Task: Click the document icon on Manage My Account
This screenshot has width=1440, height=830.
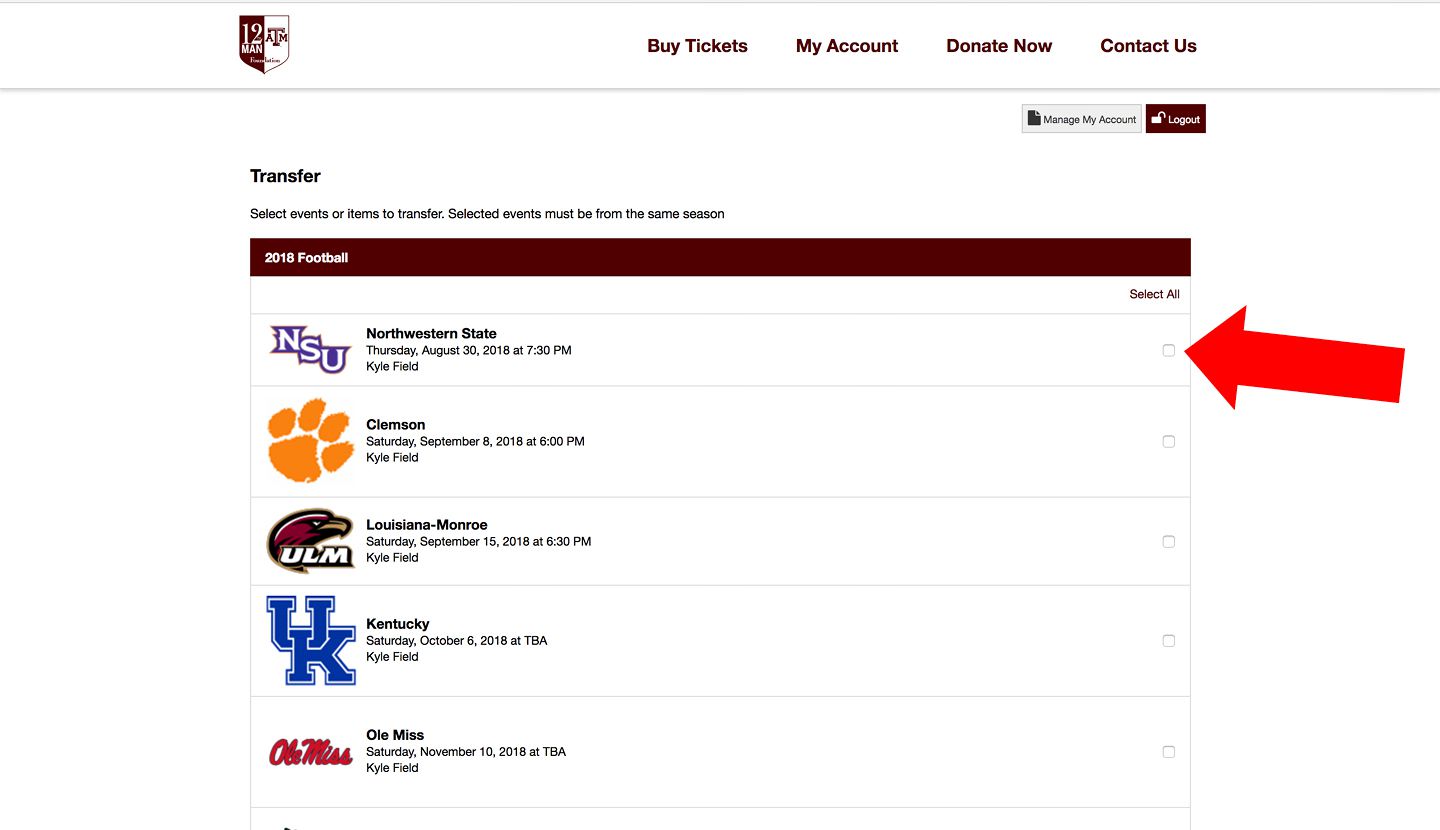Action: pos(1034,119)
